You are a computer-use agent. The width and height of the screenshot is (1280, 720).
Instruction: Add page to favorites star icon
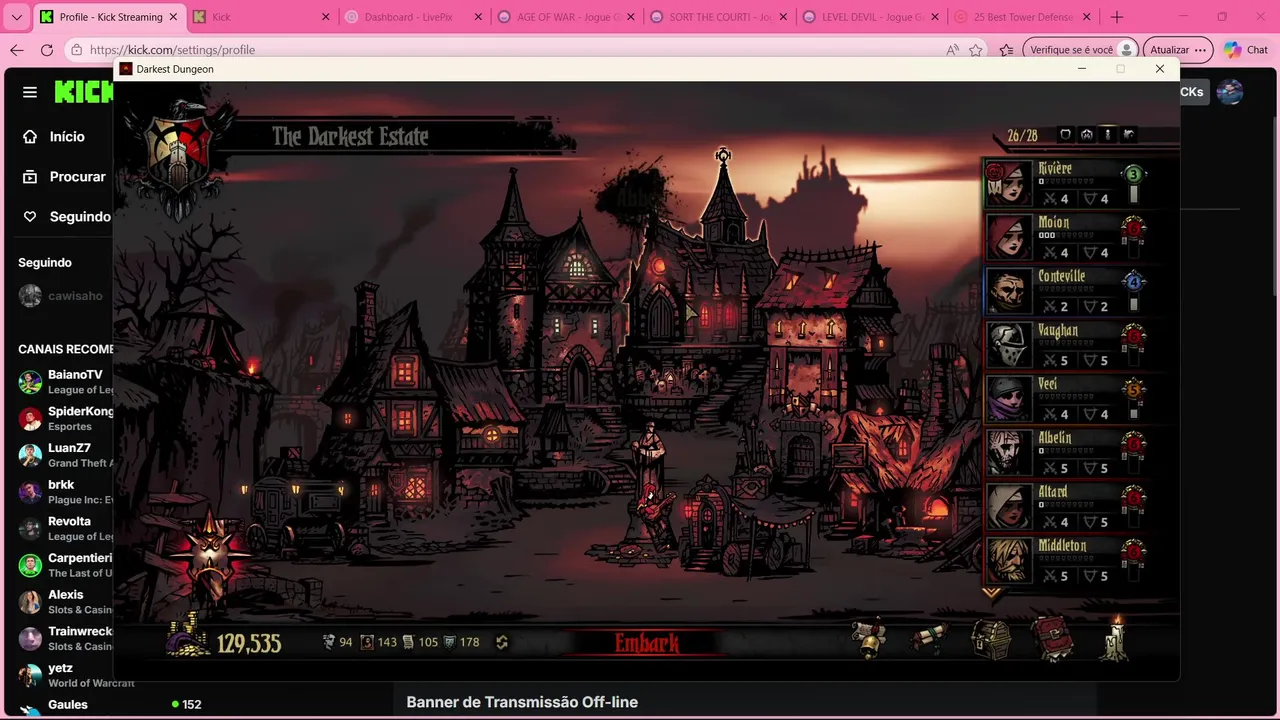point(976,50)
